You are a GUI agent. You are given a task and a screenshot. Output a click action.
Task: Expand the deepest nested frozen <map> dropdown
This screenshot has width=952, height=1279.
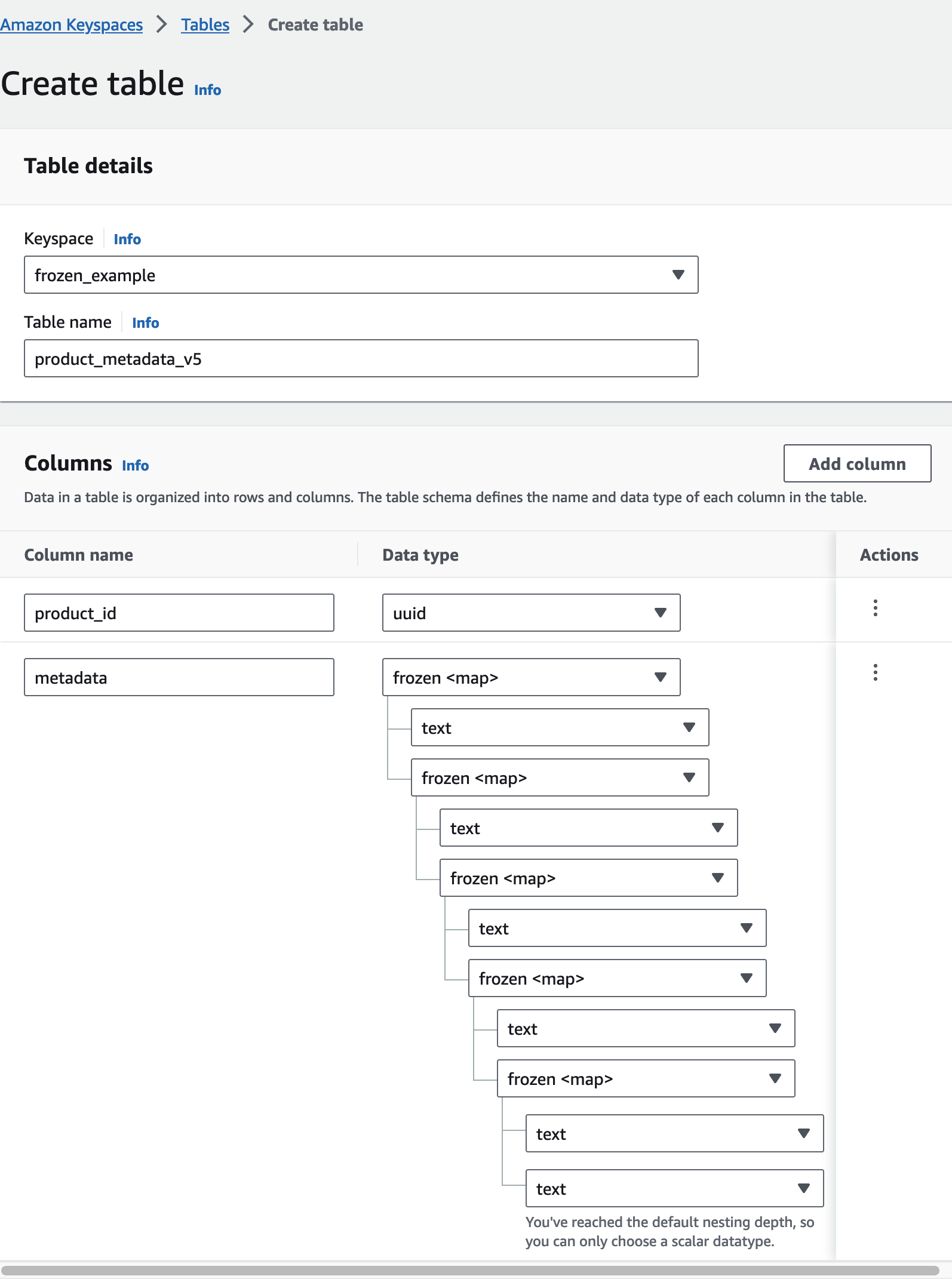click(646, 1079)
